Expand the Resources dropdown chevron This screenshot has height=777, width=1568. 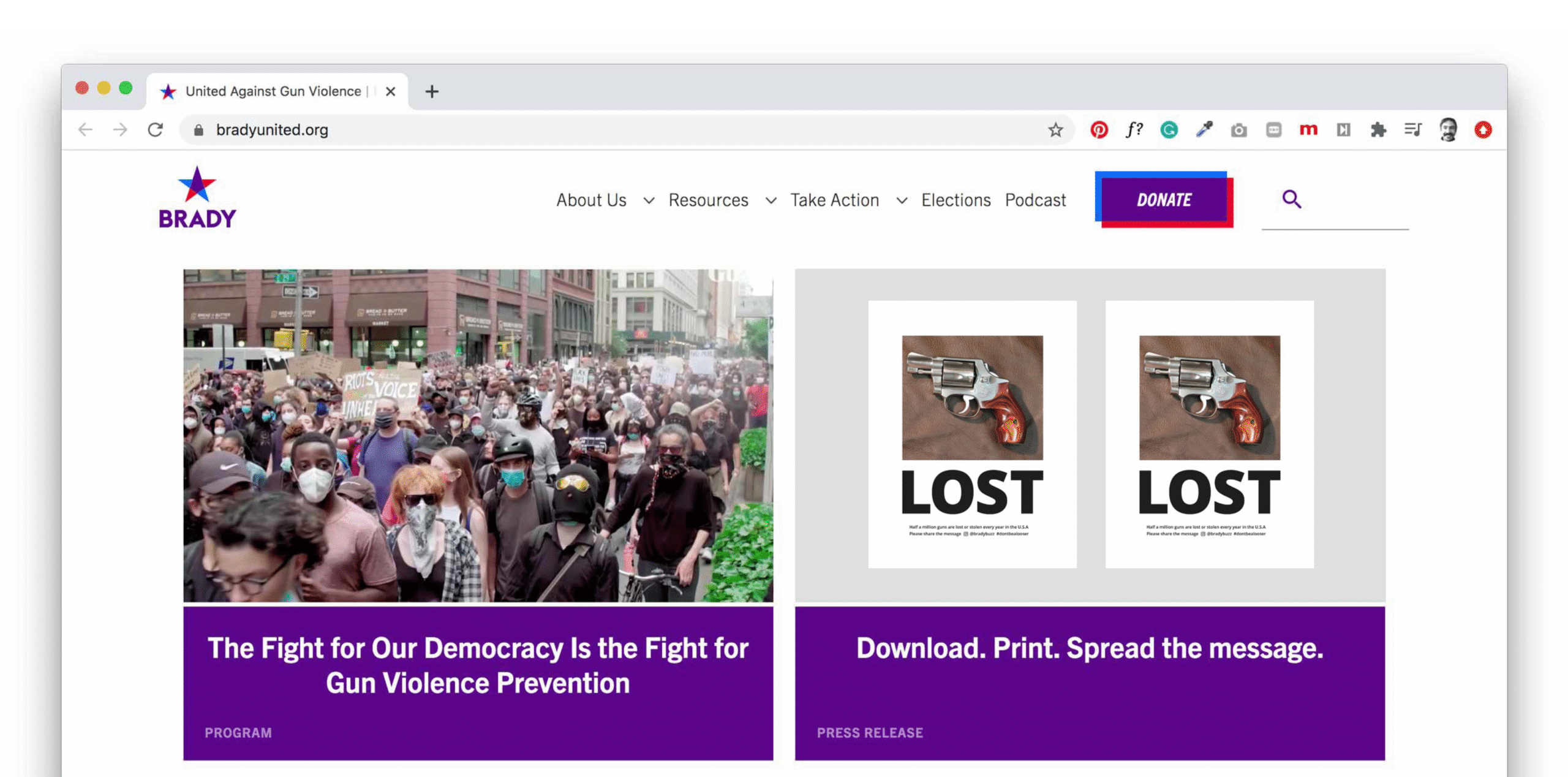[x=771, y=200]
